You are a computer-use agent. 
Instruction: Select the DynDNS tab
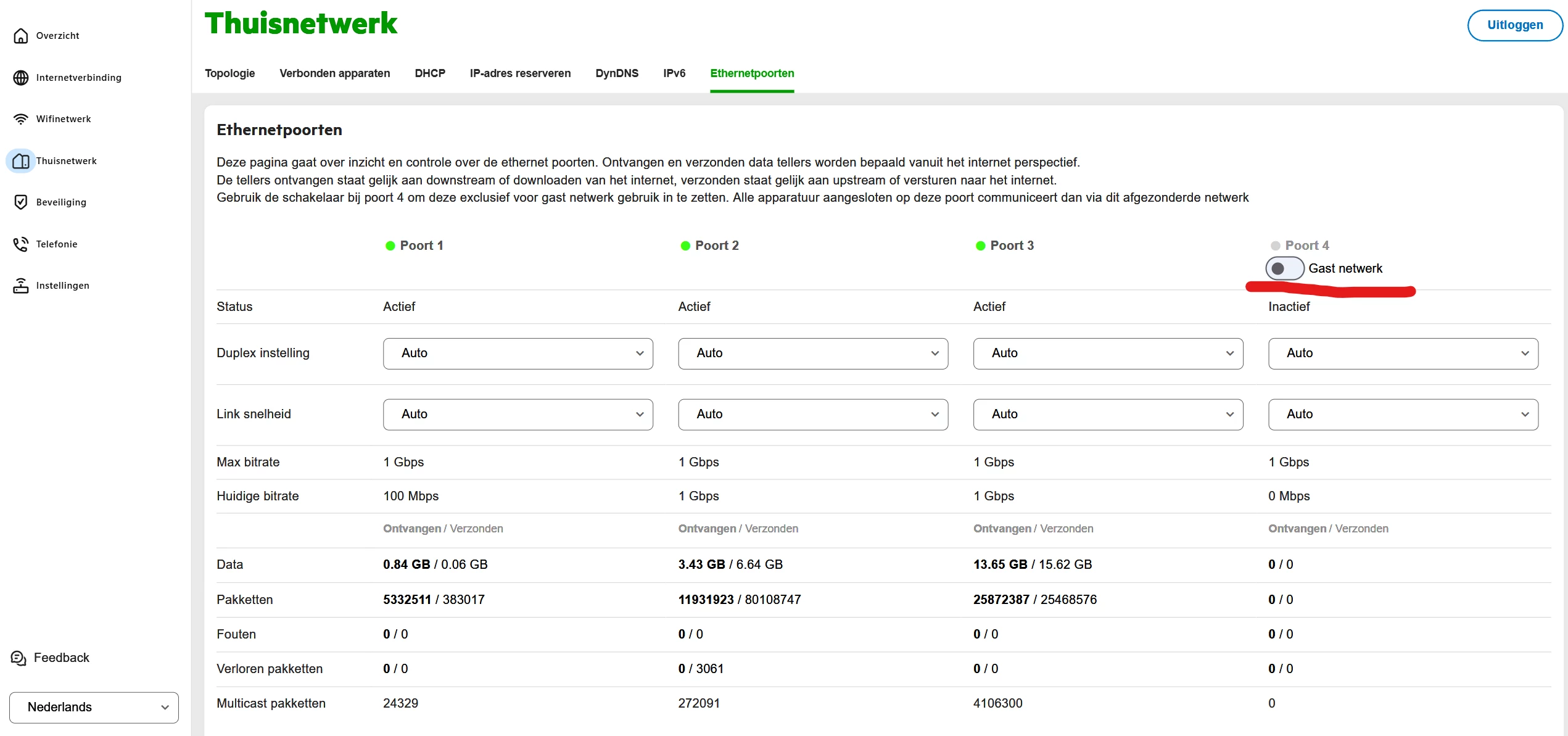tap(617, 73)
